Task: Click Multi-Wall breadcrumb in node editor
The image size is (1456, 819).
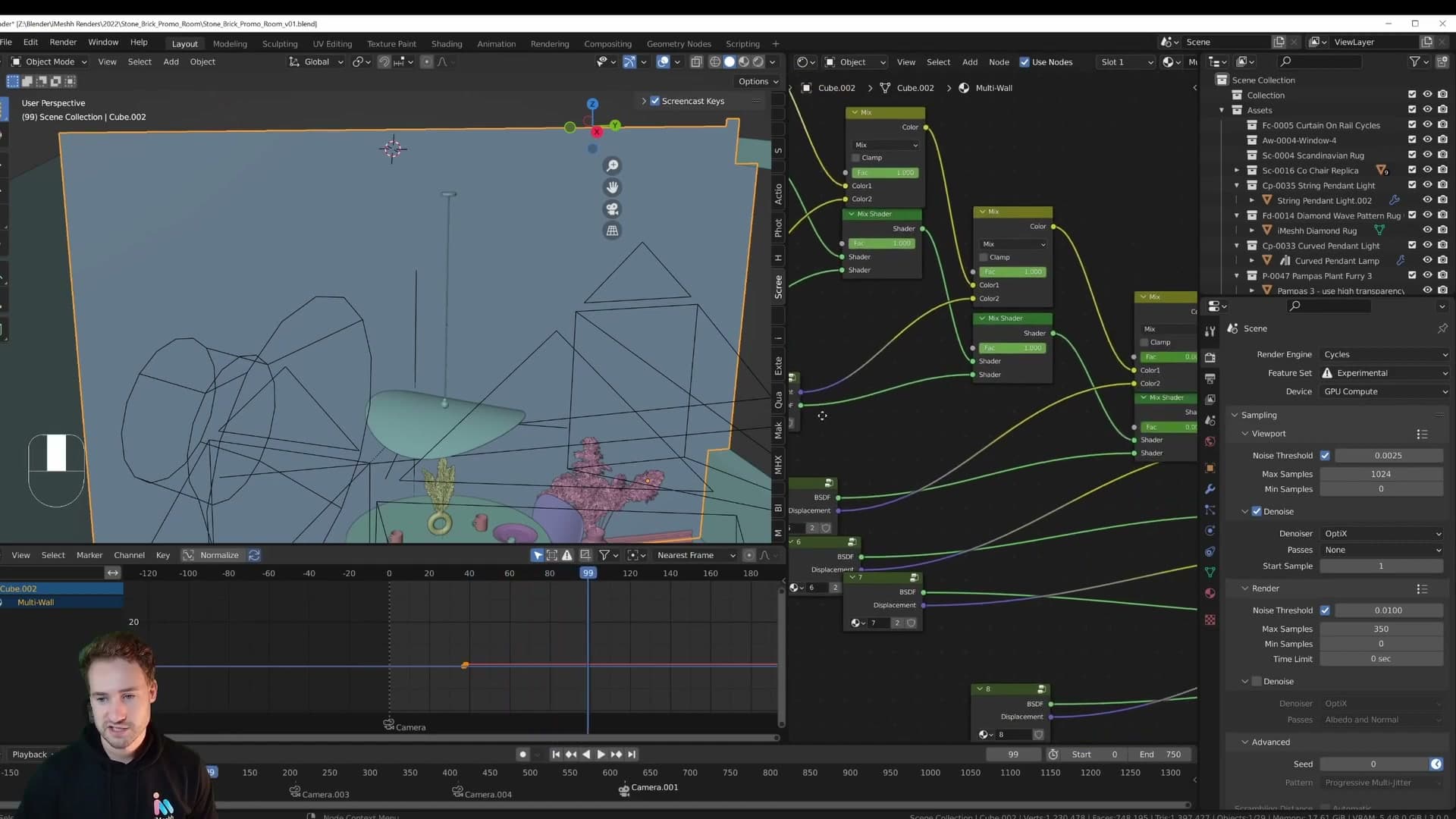Action: 993,88
